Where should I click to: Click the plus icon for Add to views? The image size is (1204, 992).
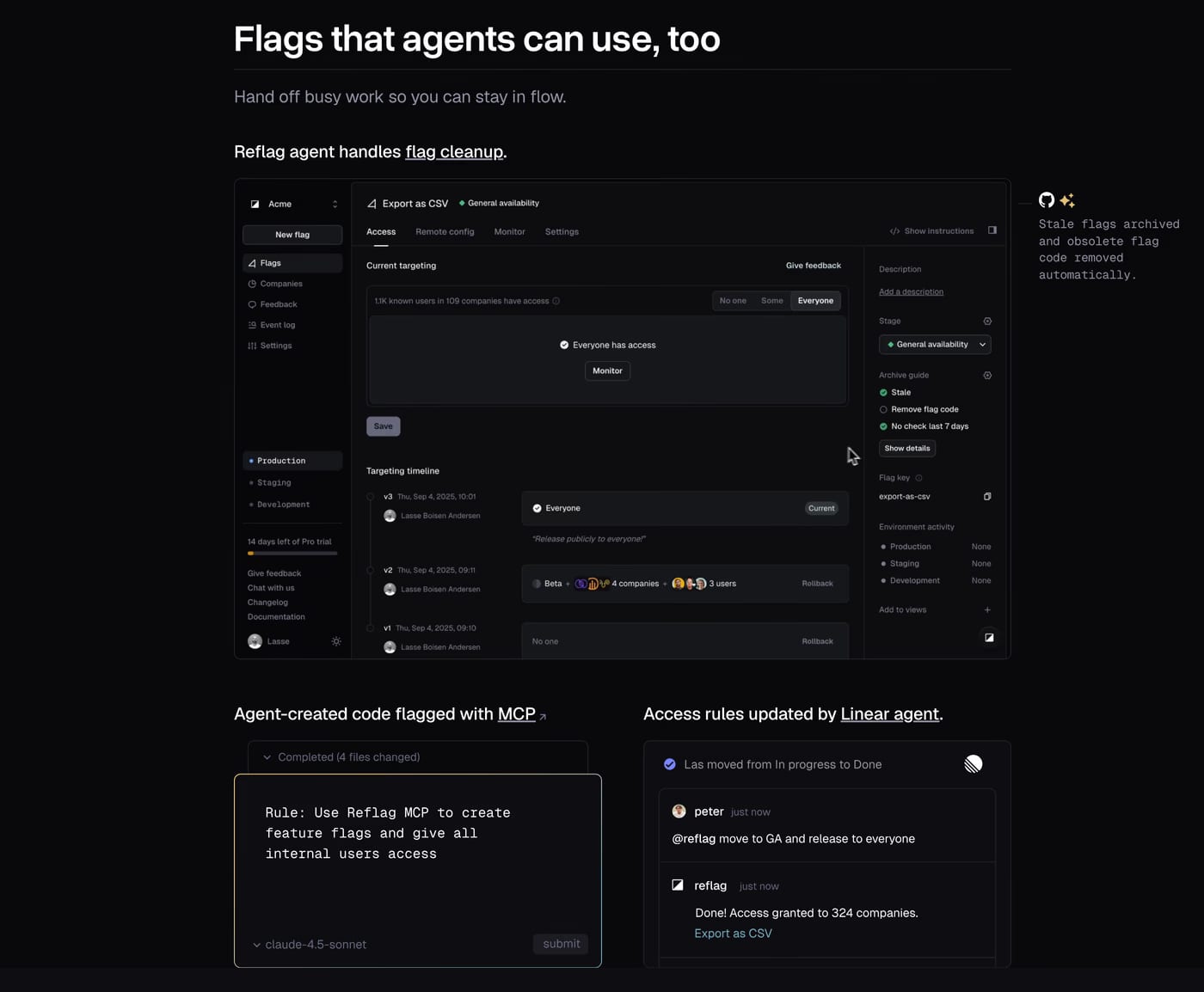click(987, 610)
